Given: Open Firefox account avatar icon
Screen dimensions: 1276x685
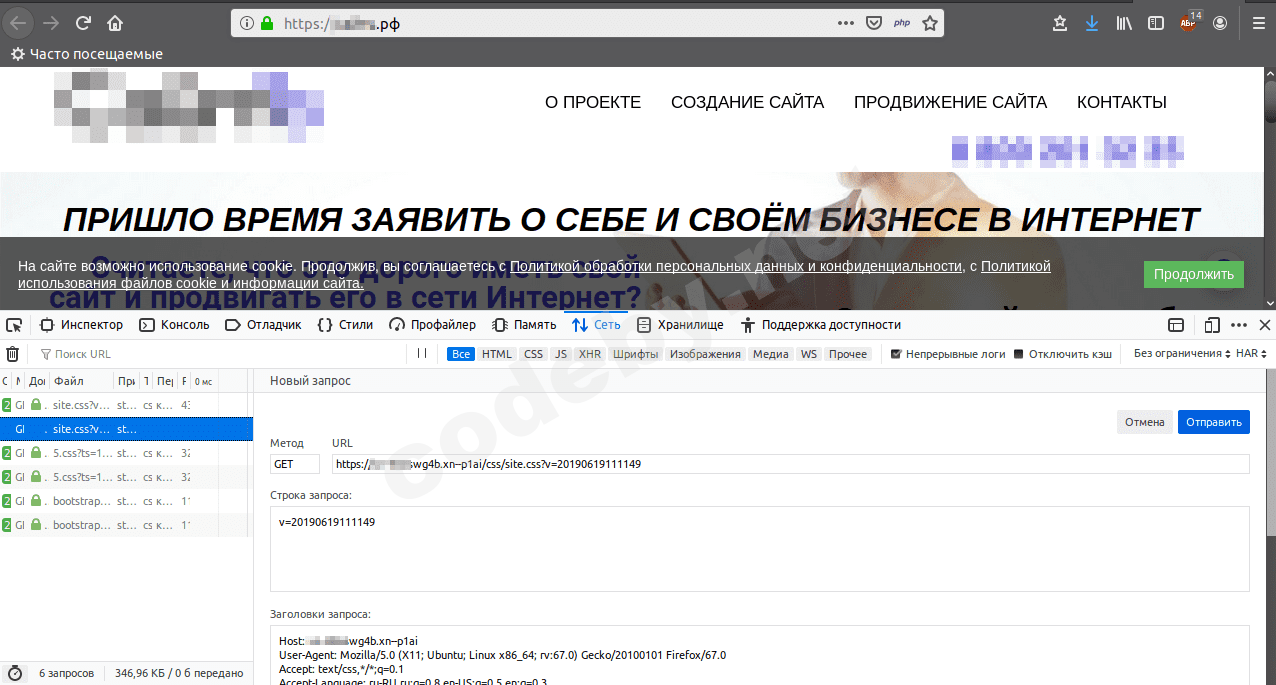Looking at the screenshot, I should (x=1219, y=23).
